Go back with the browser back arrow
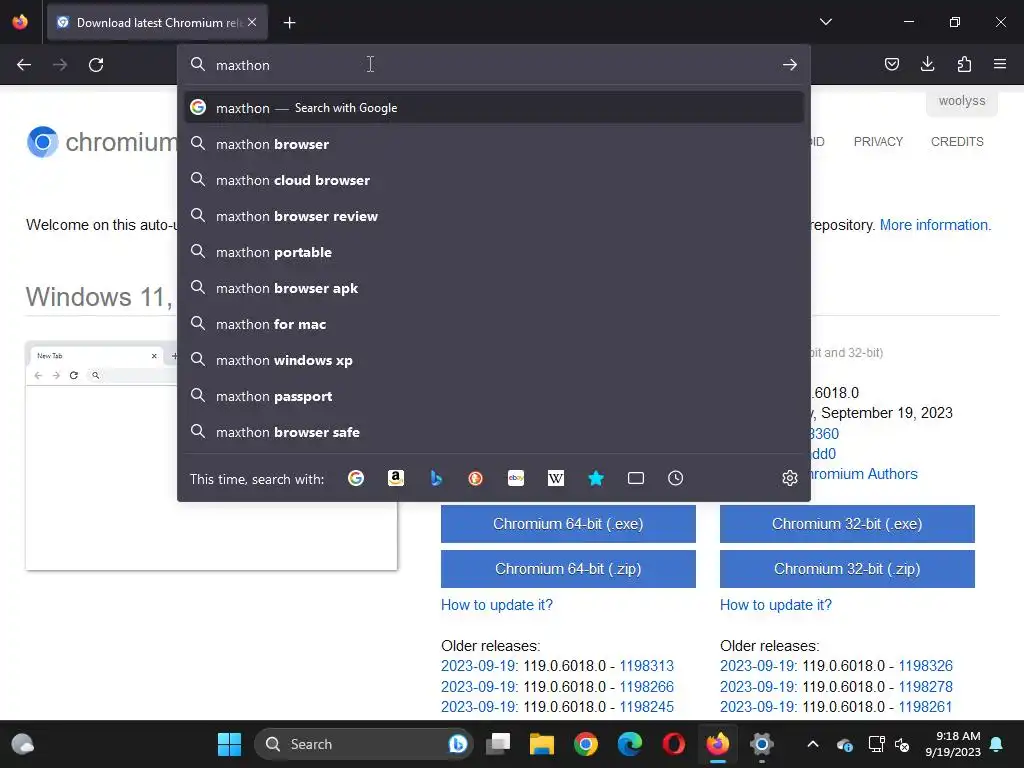This screenshot has height=768, width=1024. [24, 65]
